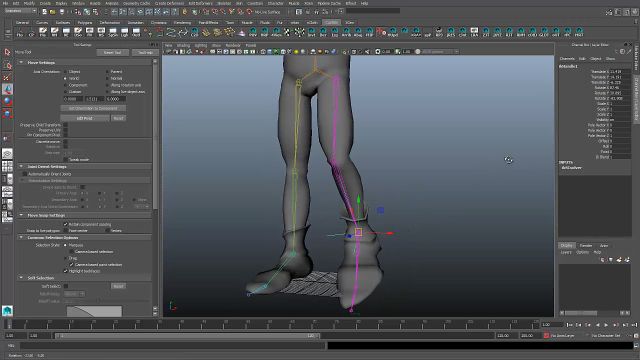Screen dimensions: 640x360
Task: Click the viewport select camera icon
Action: click(x=168, y=52)
